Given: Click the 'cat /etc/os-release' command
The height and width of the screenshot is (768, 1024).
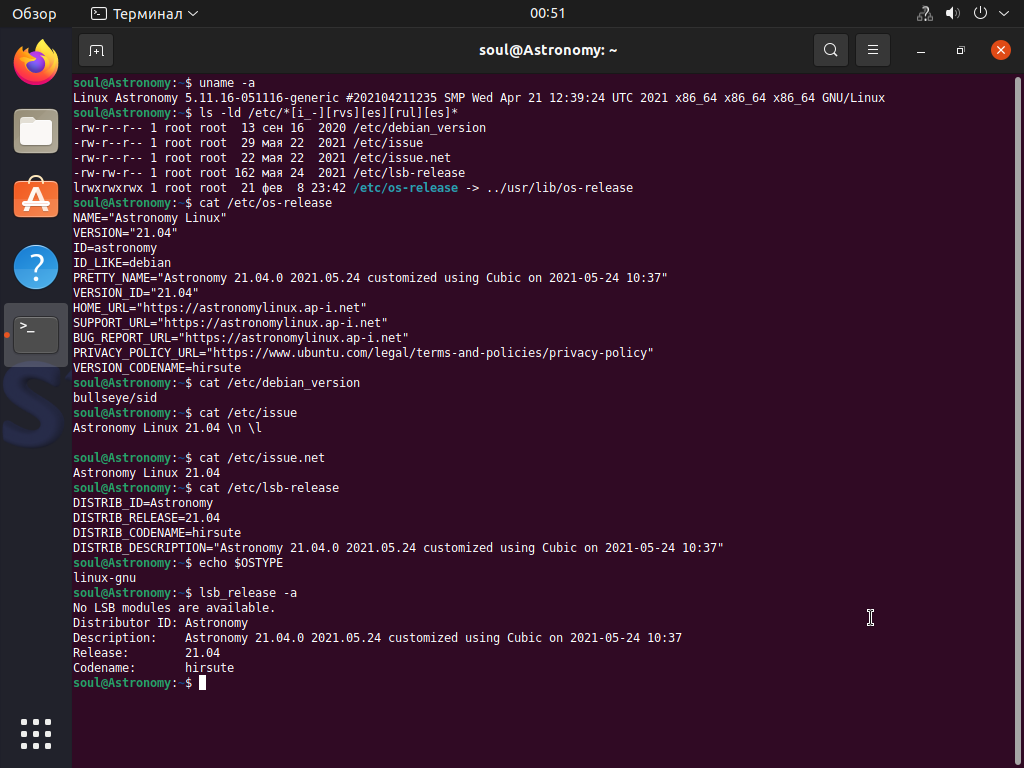Looking at the screenshot, I should coord(265,202).
